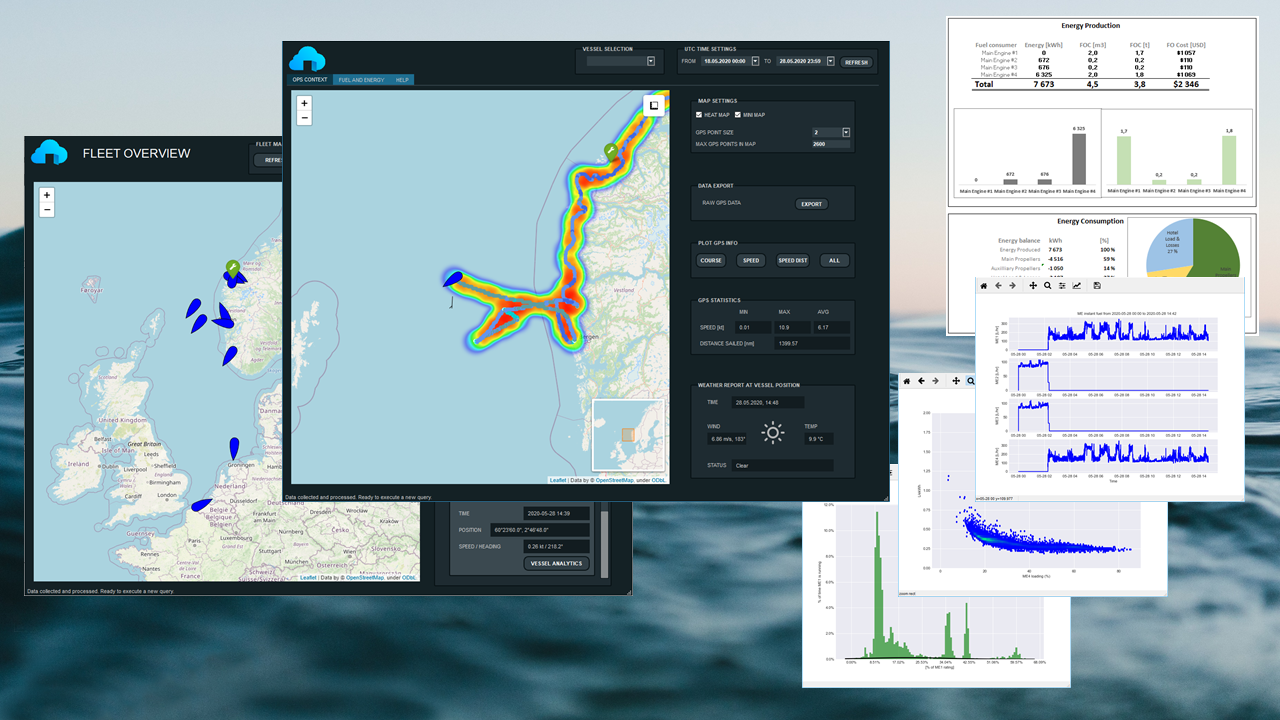This screenshot has width=1280, height=720.
Task: Open the TO date dropdown
Action: [x=831, y=61]
